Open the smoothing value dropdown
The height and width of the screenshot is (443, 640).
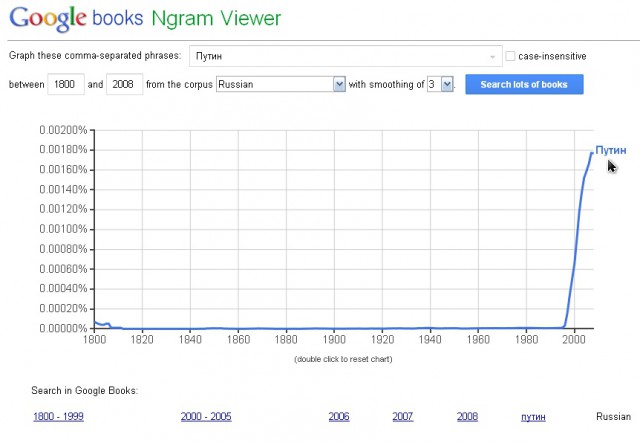coord(440,84)
